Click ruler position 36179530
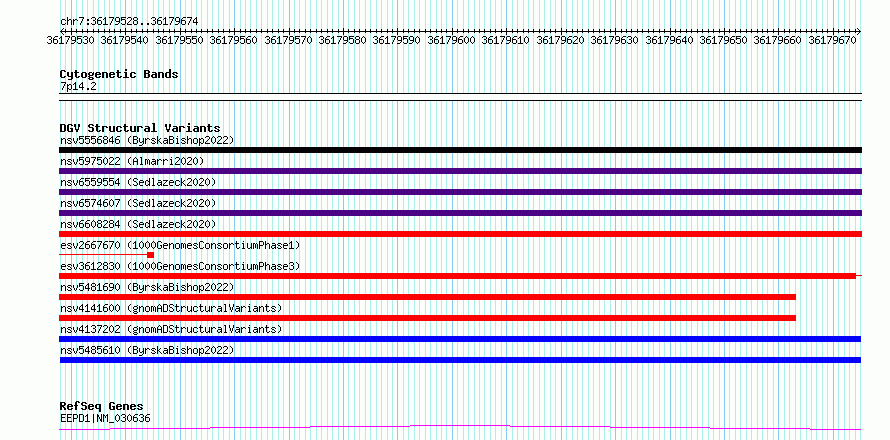890x440 pixels. click(x=71, y=40)
